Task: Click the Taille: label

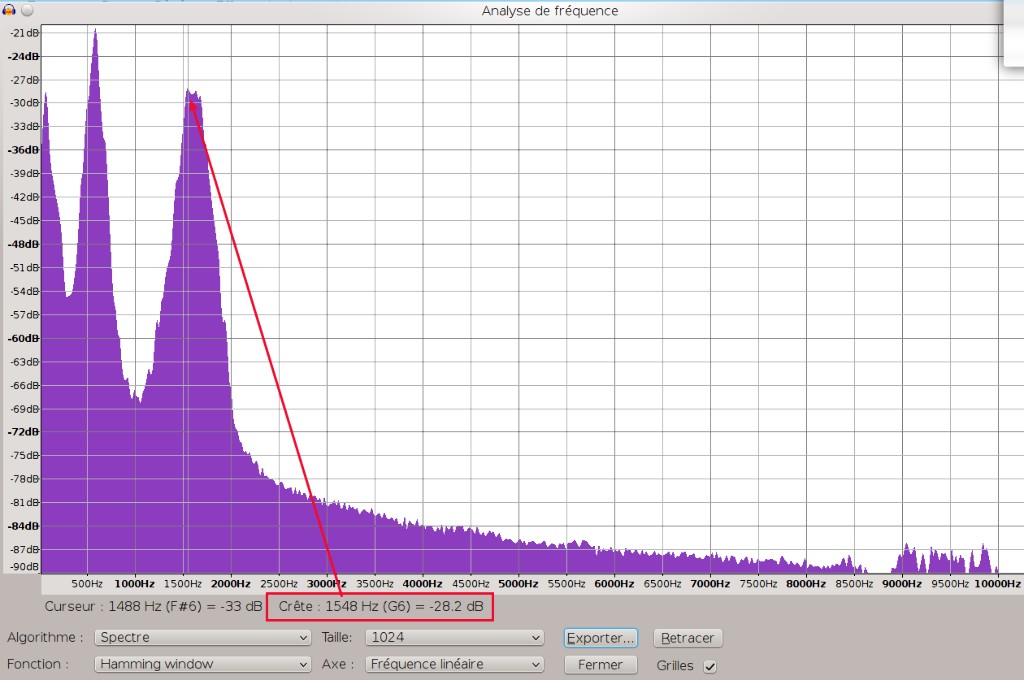Action: pyautogui.click(x=337, y=638)
